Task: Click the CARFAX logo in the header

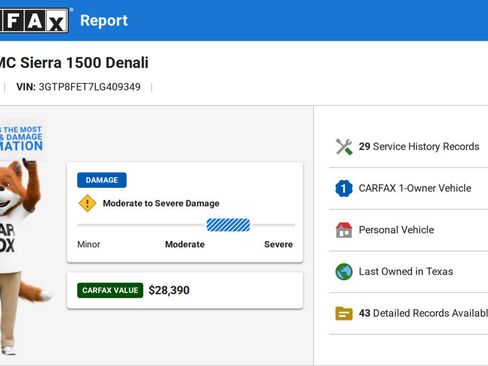Action: click(34, 21)
